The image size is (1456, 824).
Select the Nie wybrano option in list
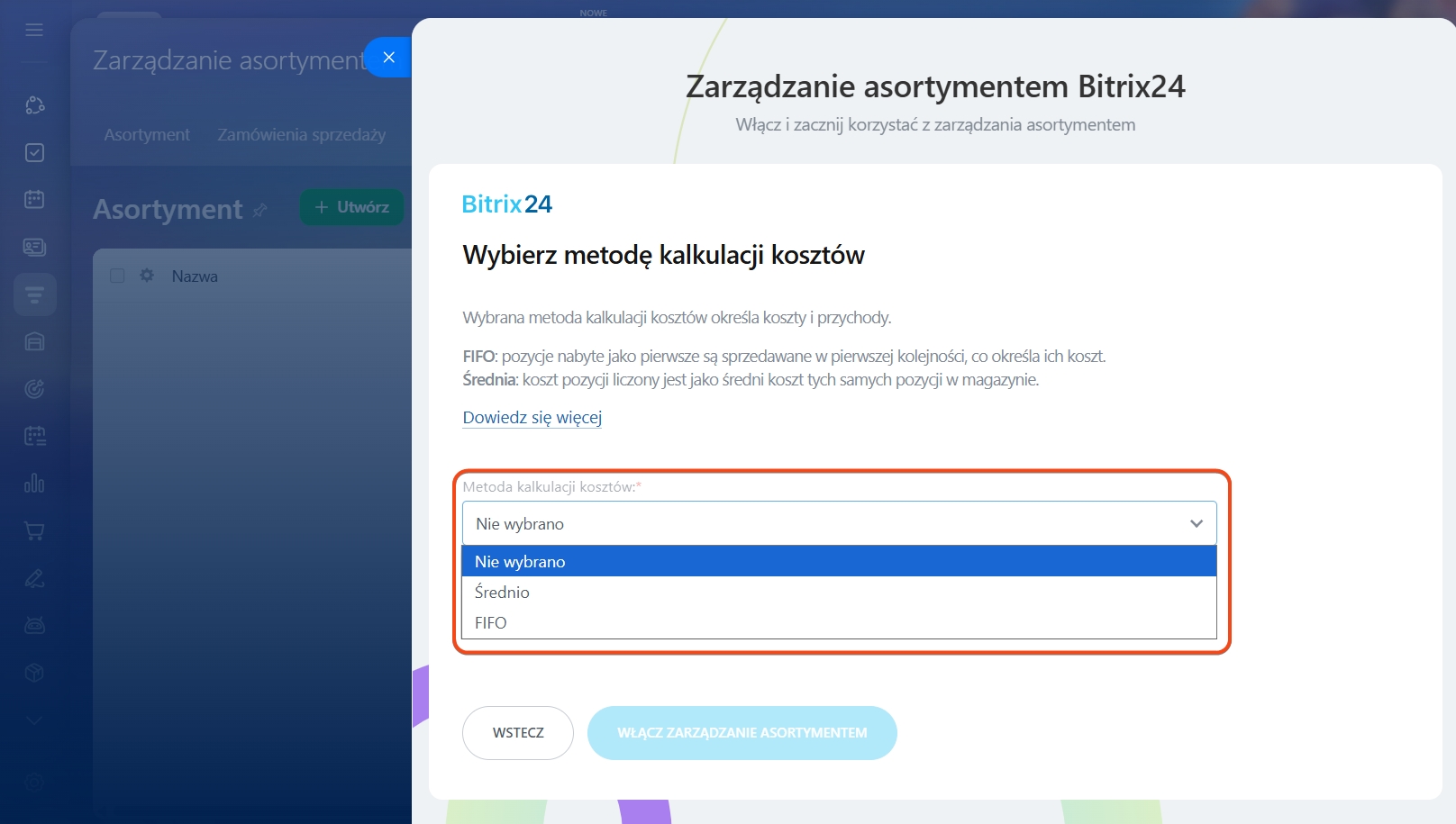pos(839,561)
